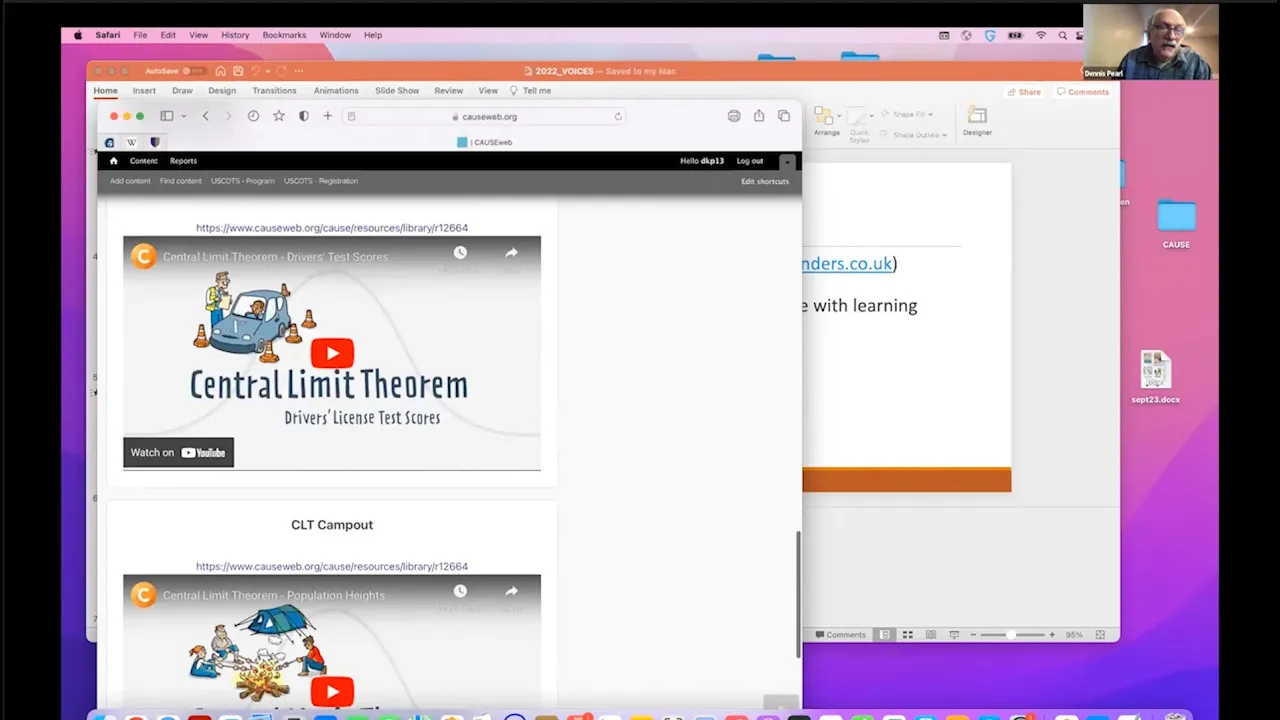This screenshot has height=720, width=1280.
Task: Open USCOTS - Registration shortcut
Action: pyautogui.click(x=321, y=181)
